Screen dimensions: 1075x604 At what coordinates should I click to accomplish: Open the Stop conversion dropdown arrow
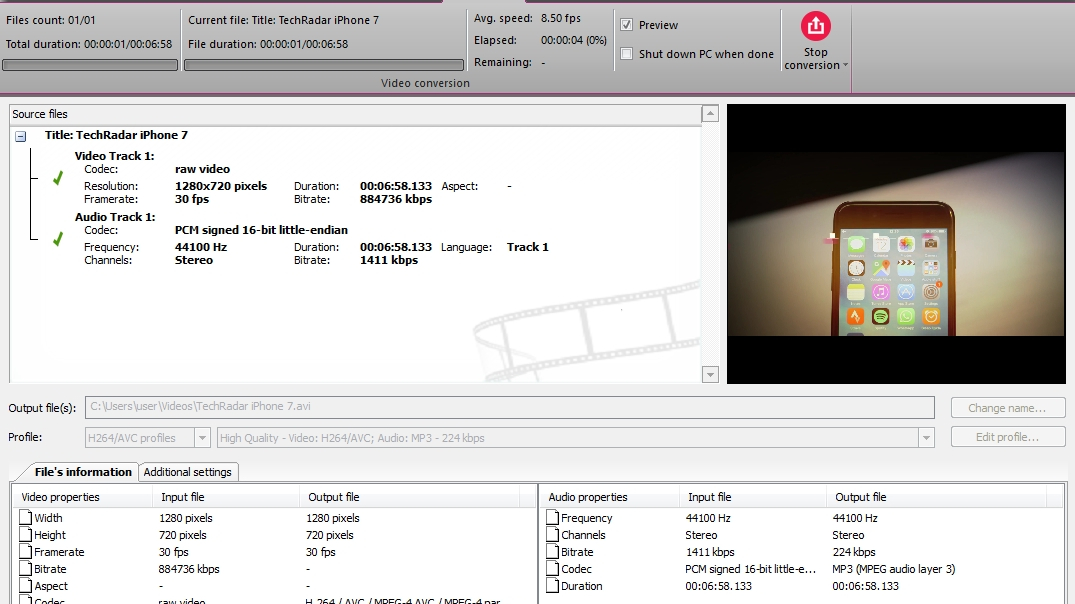(x=845, y=65)
